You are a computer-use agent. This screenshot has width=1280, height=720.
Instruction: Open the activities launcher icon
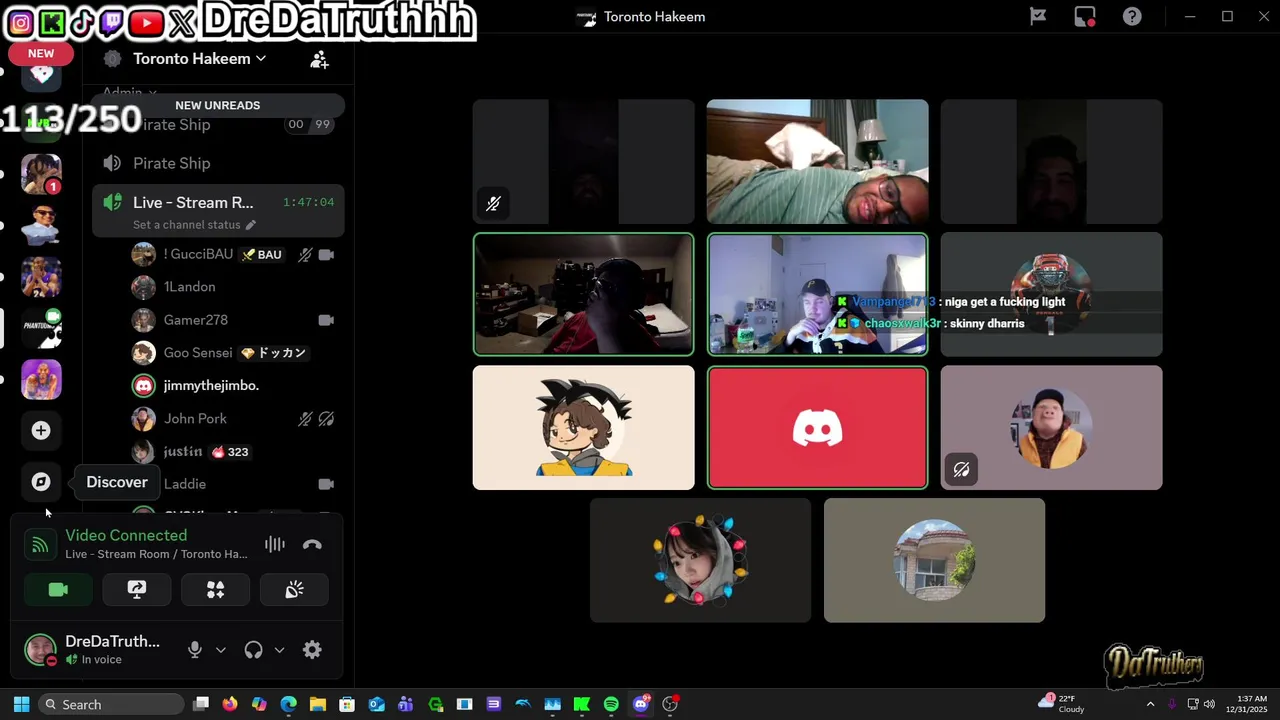click(x=215, y=590)
